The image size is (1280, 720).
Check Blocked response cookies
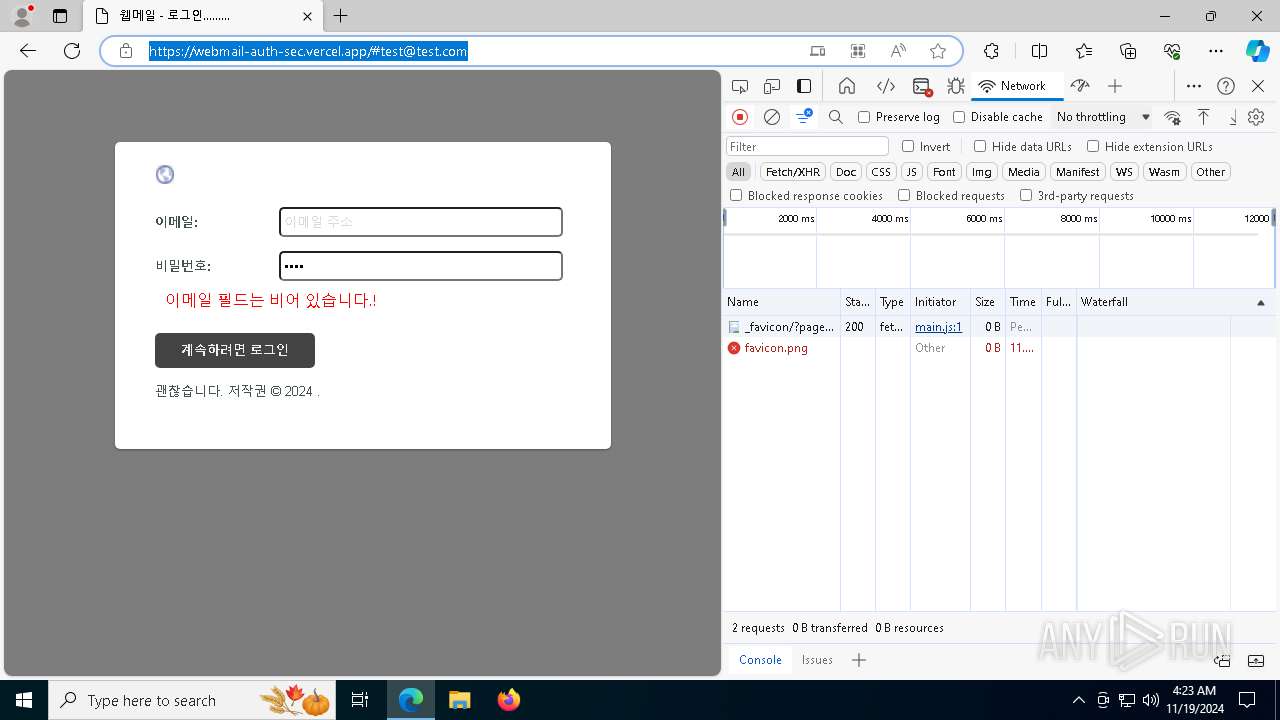click(736, 196)
